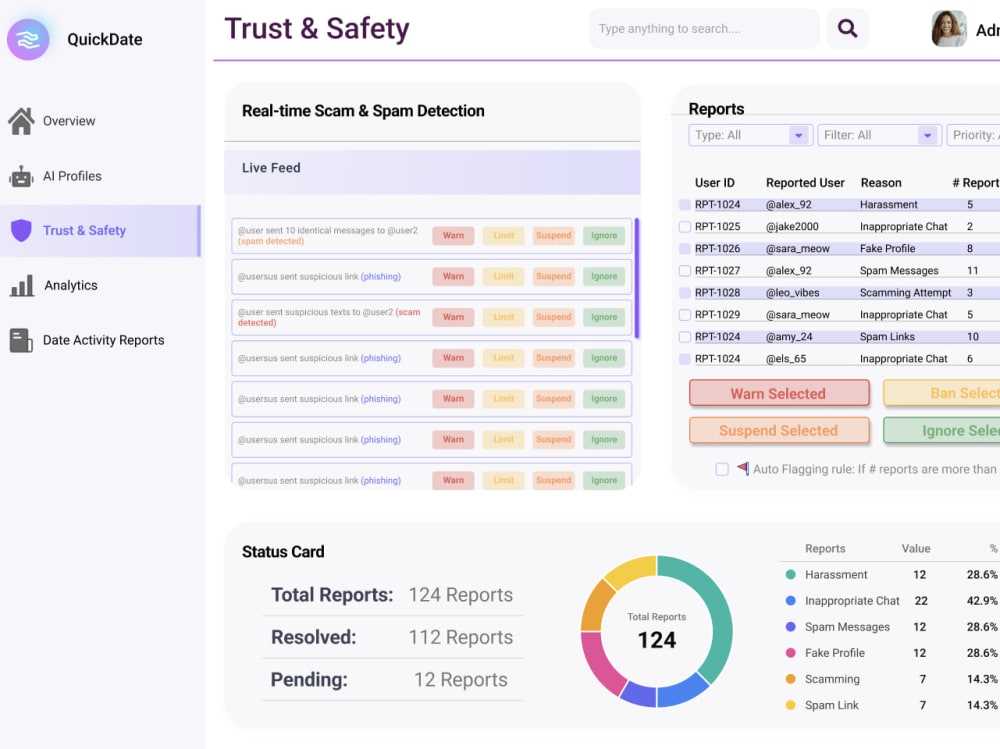Open the Priority dropdown
The width and height of the screenshot is (1000, 749).
pyautogui.click(x=973, y=135)
